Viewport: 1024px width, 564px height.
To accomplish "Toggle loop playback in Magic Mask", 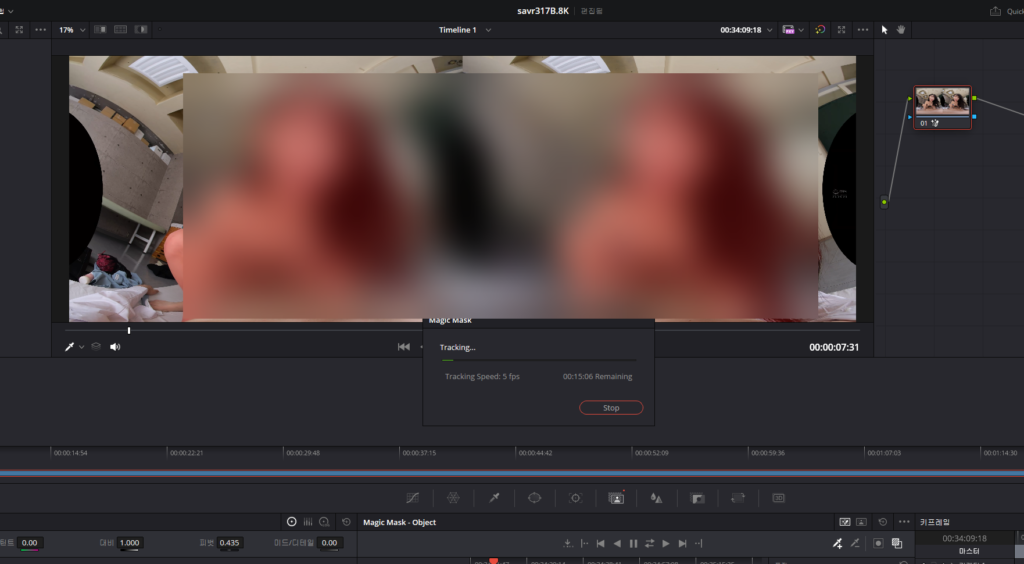I will coord(649,543).
